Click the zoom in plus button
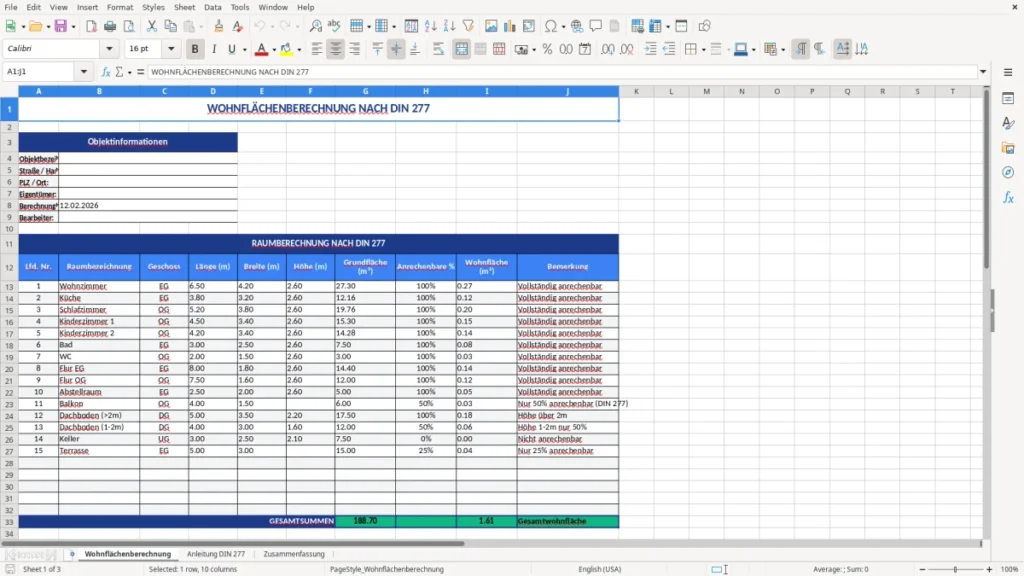This screenshot has width=1024, height=576. pos(989,569)
